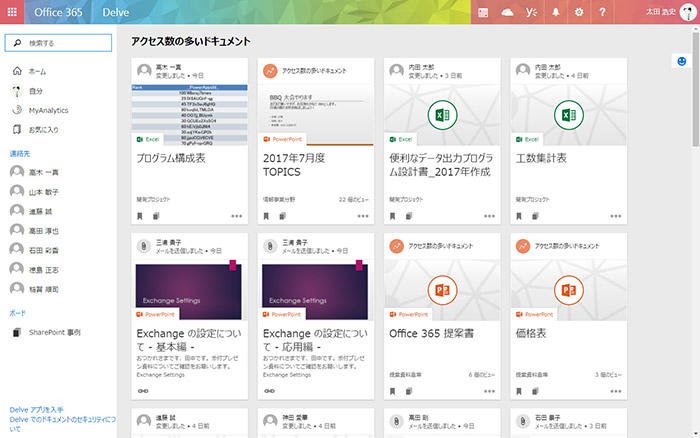Open more options on 便利なデータ出力プログラム設計書 card
700x438 pixels.
coord(489,216)
